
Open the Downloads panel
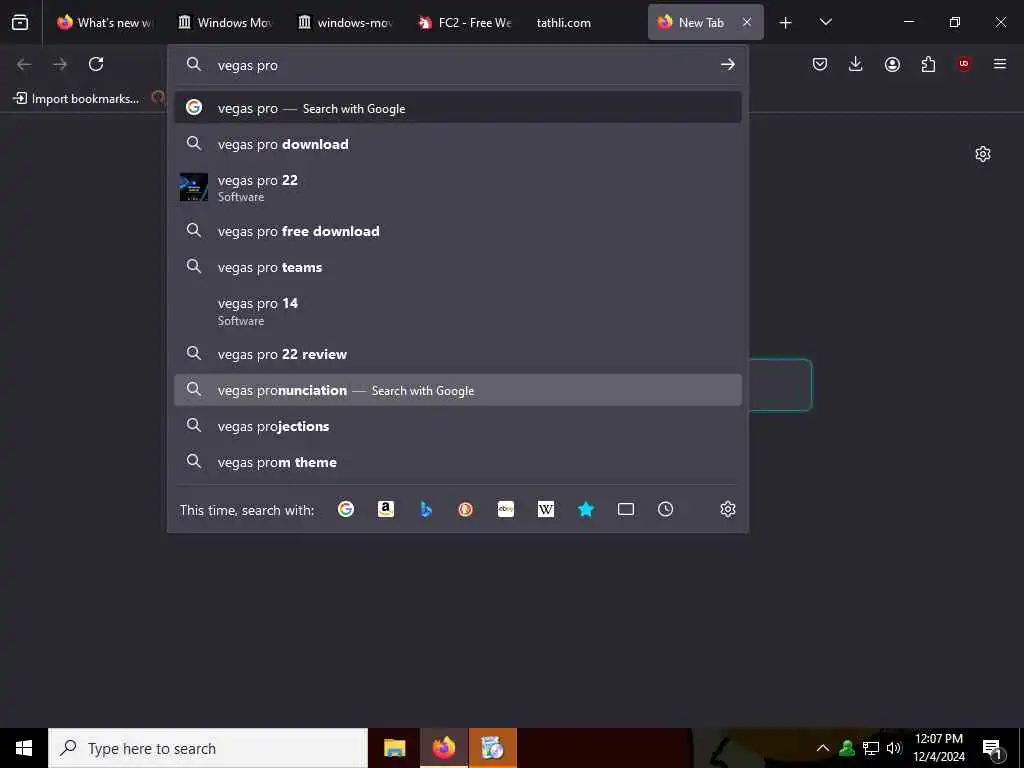pyautogui.click(x=856, y=64)
